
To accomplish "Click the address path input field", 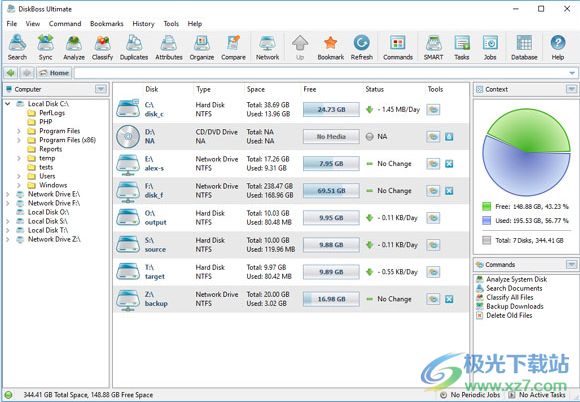I will [326, 73].
